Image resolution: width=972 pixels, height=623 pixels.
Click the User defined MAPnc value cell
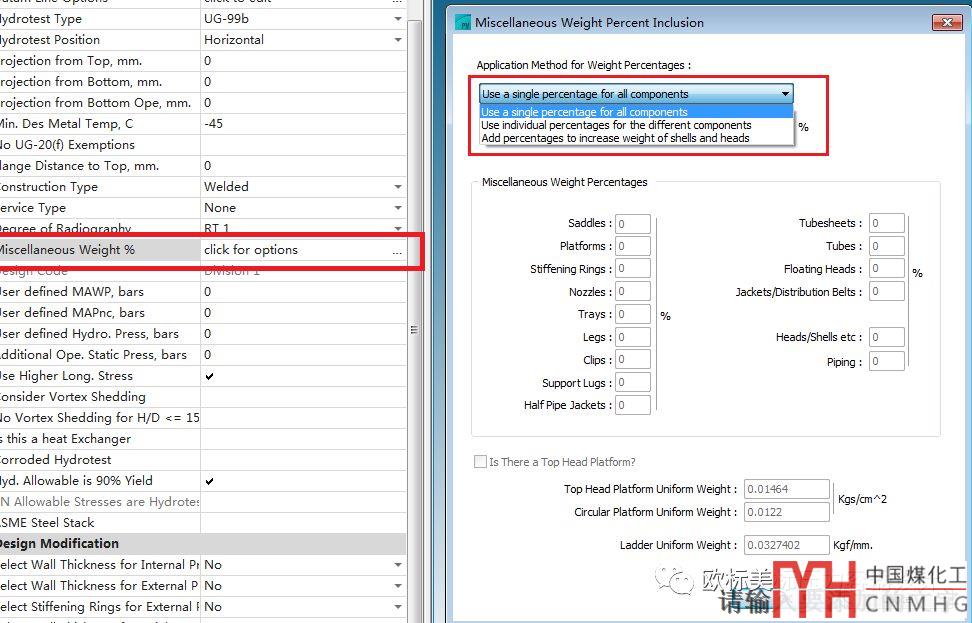coord(303,313)
